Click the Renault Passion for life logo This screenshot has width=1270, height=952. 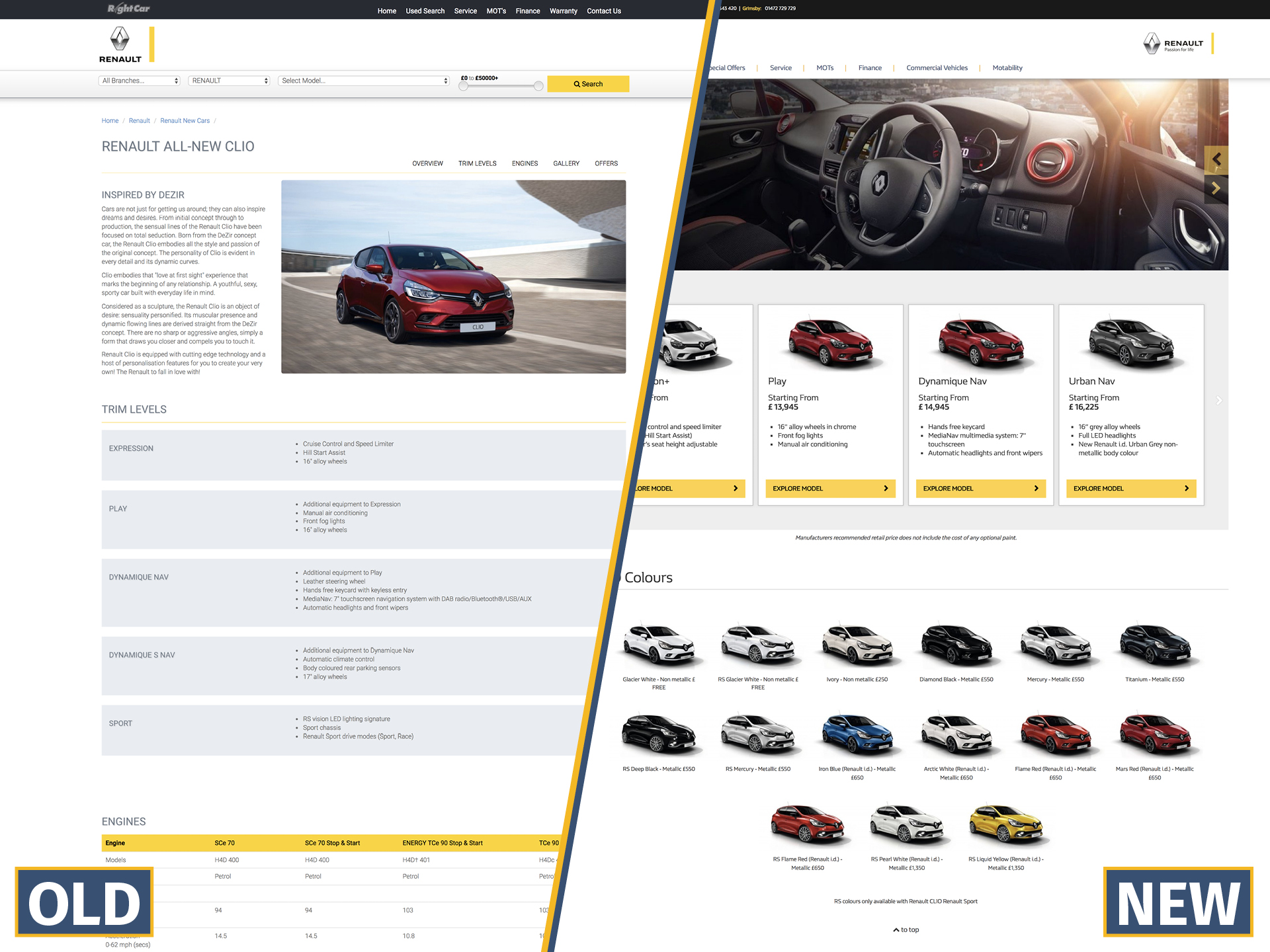[1174, 44]
